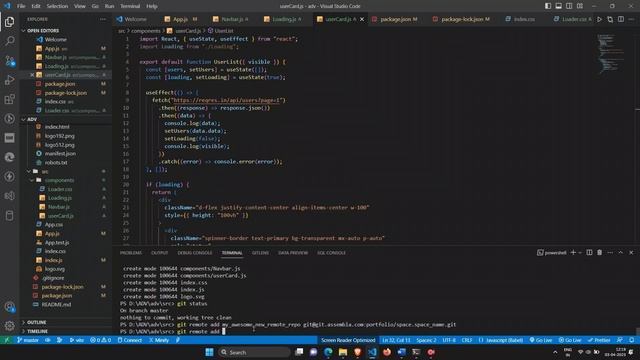Switch to the Problems panel tab
This screenshot has height=360, width=640.
click(x=131, y=253)
